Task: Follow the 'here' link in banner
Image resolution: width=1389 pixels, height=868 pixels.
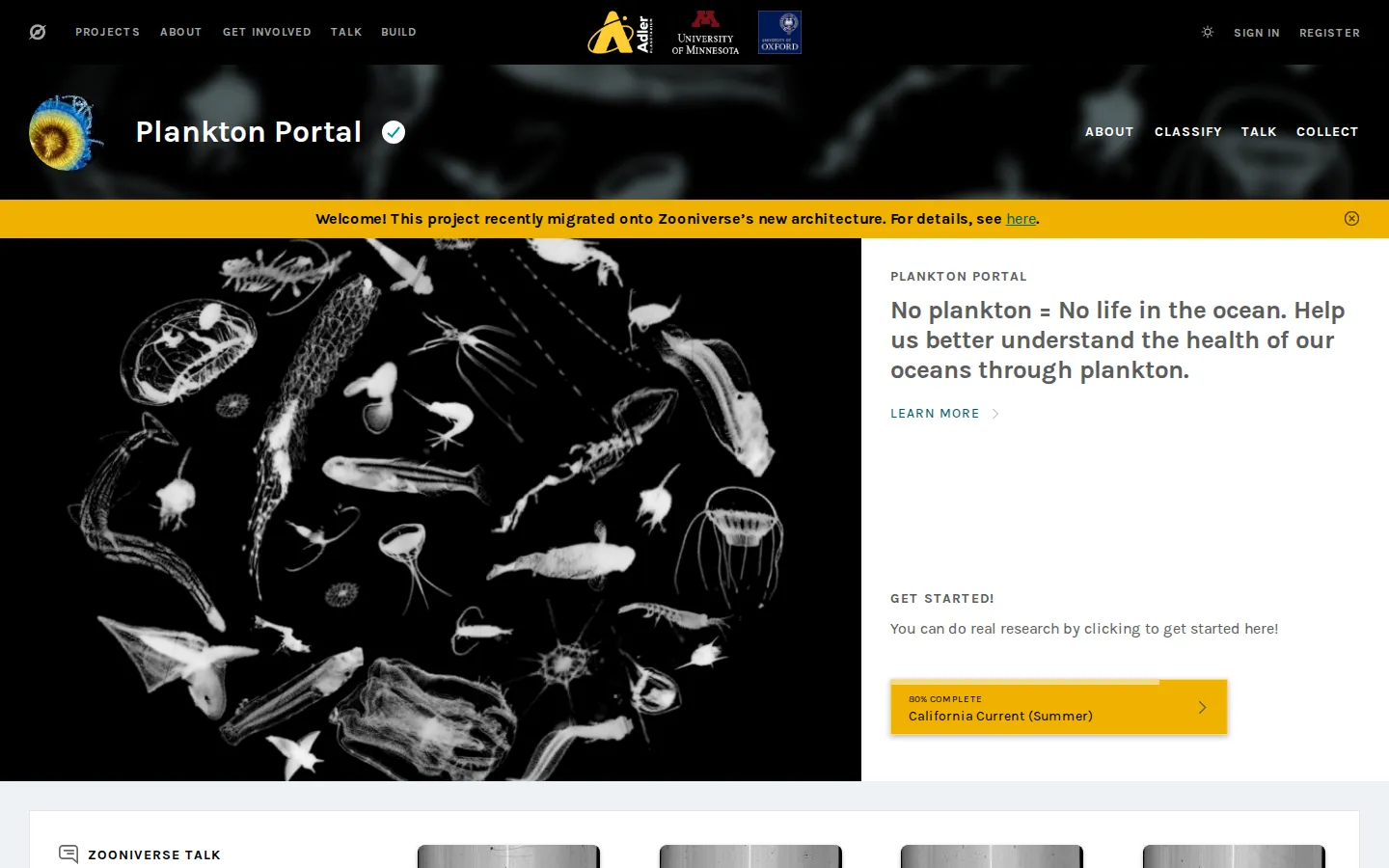Action: [1021, 219]
